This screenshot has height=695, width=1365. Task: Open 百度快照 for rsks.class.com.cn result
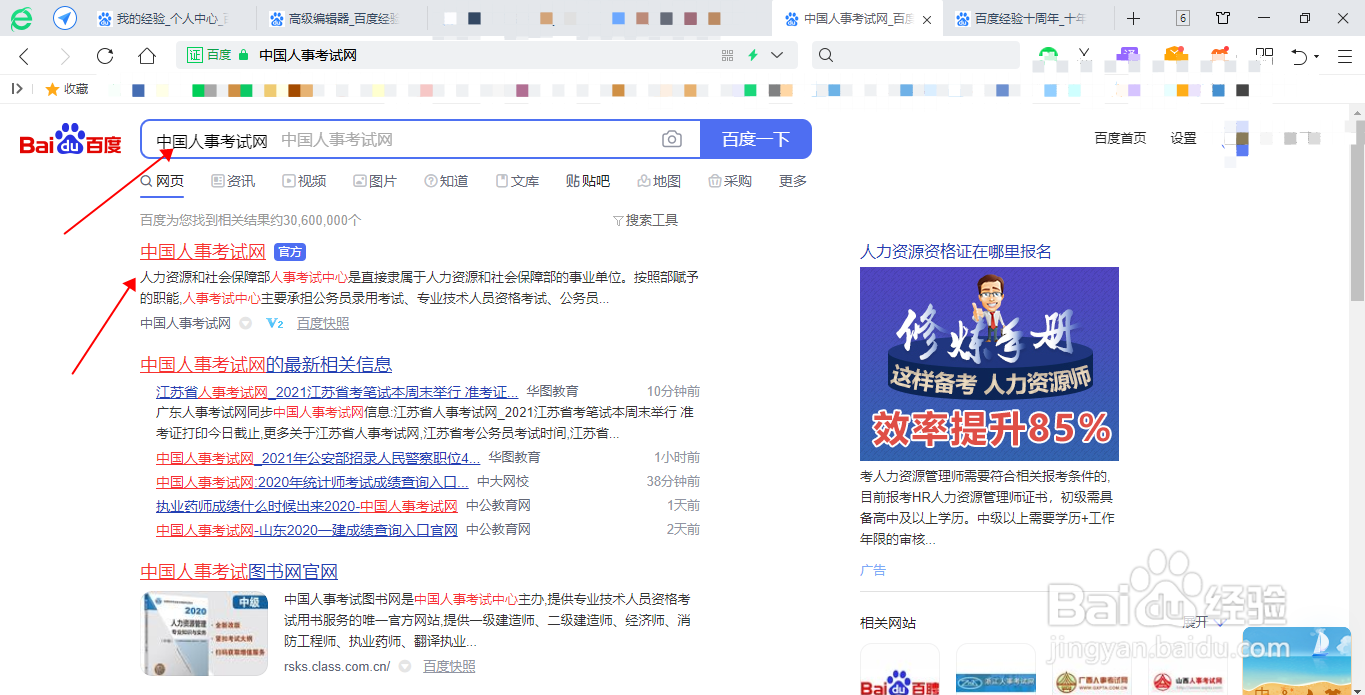449,666
